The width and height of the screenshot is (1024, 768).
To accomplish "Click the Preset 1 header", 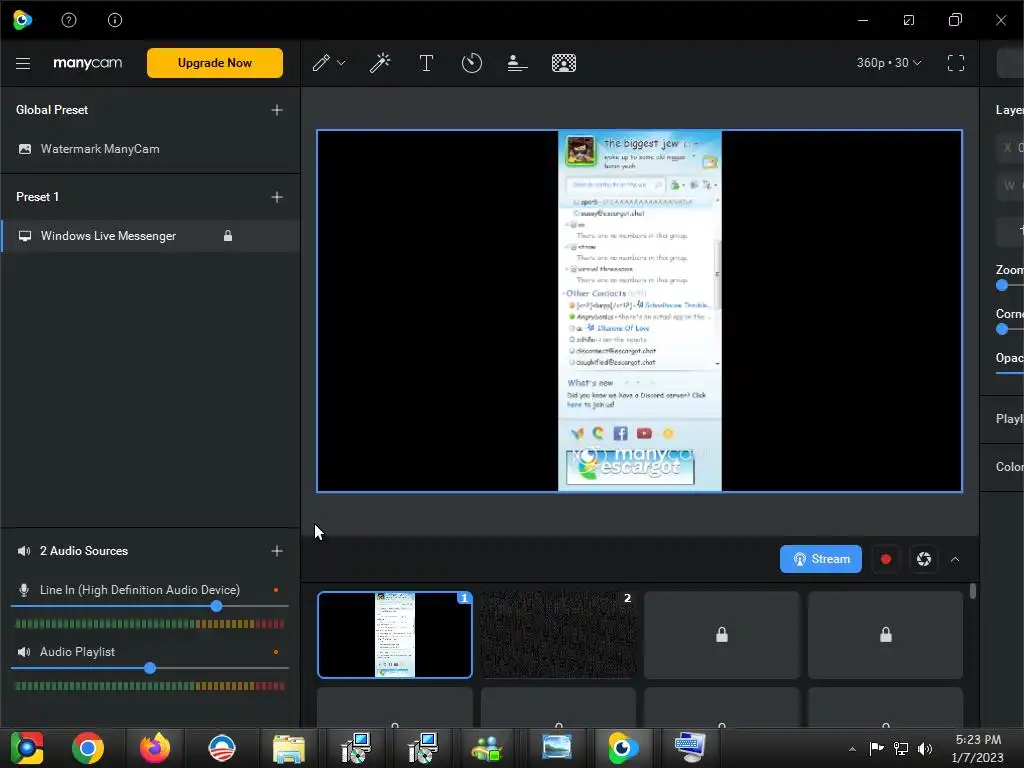I will click(38, 197).
